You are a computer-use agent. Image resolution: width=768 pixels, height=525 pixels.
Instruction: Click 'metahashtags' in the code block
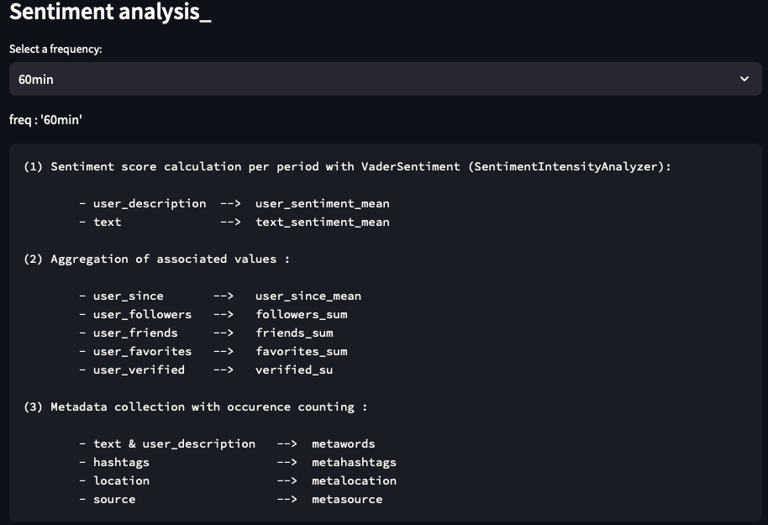(354, 462)
